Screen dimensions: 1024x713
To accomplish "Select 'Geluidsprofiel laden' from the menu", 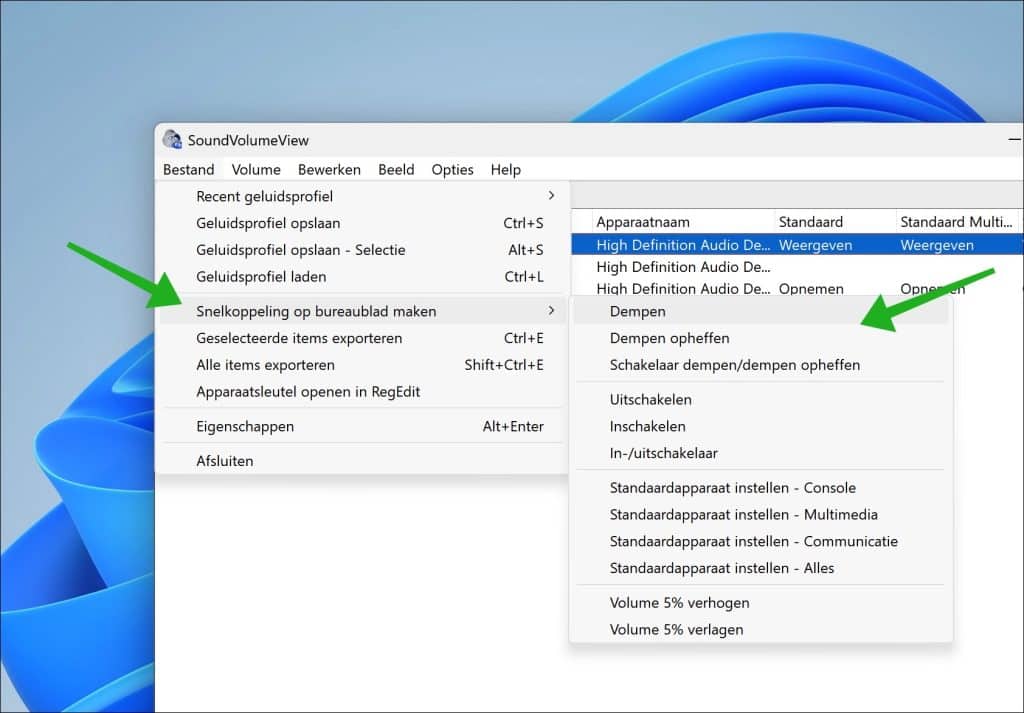I will point(361,277).
